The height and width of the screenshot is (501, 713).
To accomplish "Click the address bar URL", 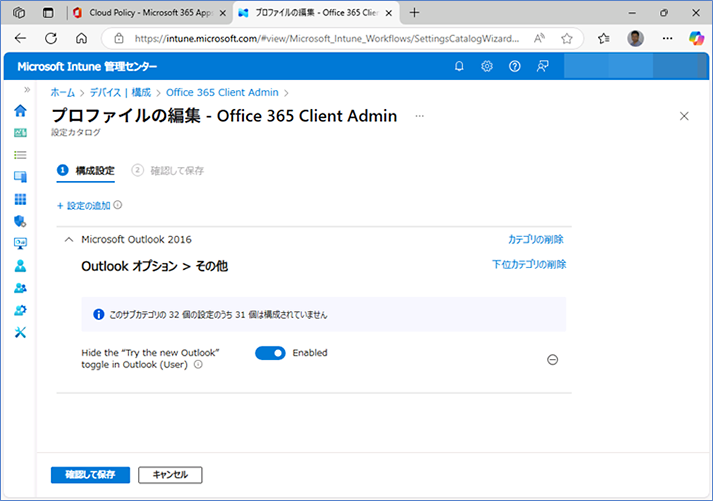I will (326, 39).
